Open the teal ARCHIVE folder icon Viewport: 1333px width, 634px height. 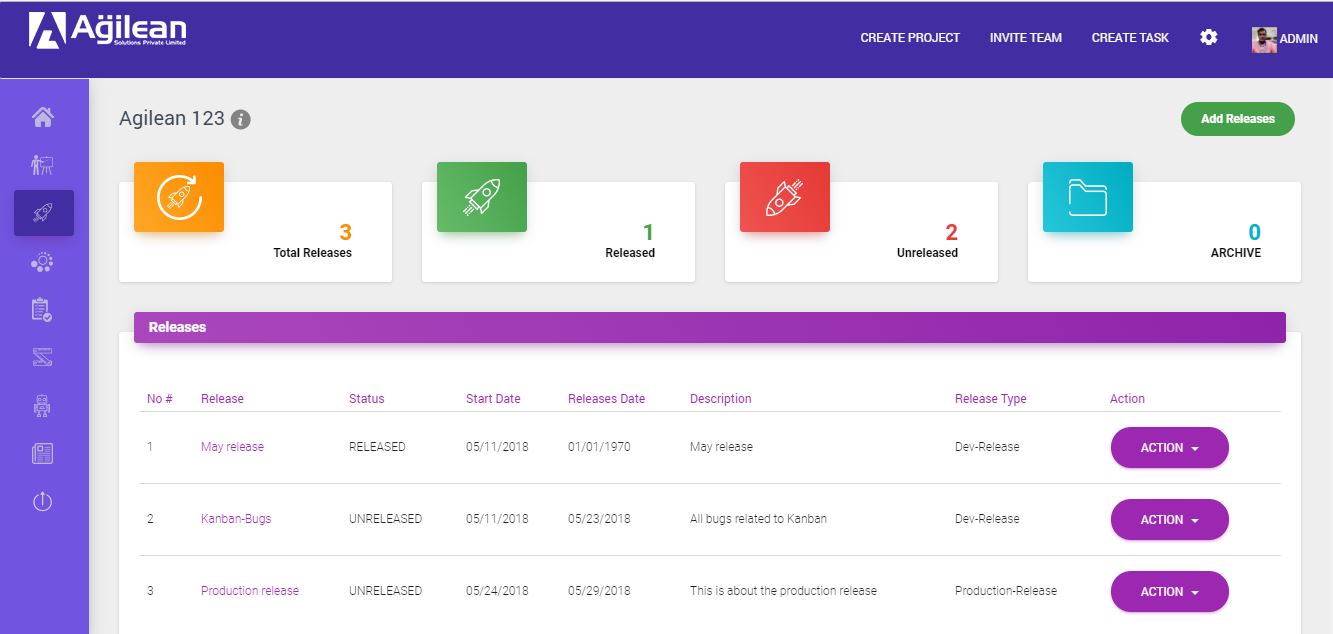[1087, 196]
